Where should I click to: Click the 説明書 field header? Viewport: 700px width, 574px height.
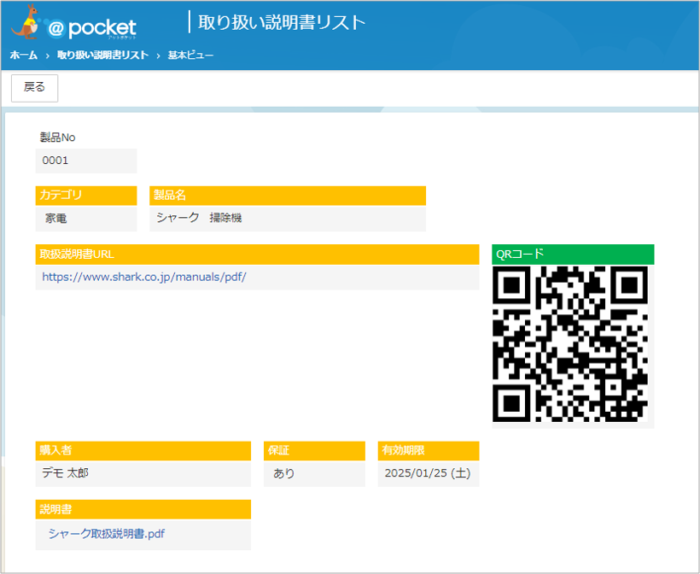pyautogui.click(x=143, y=509)
